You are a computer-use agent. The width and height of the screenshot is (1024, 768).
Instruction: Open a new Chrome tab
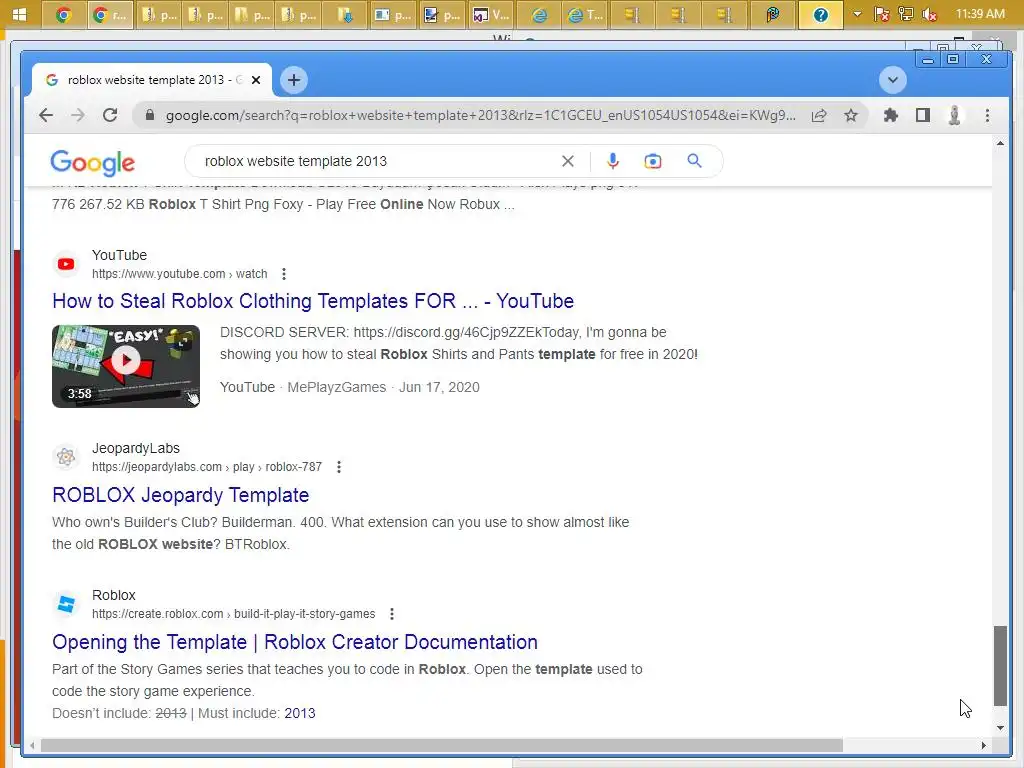(294, 80)
